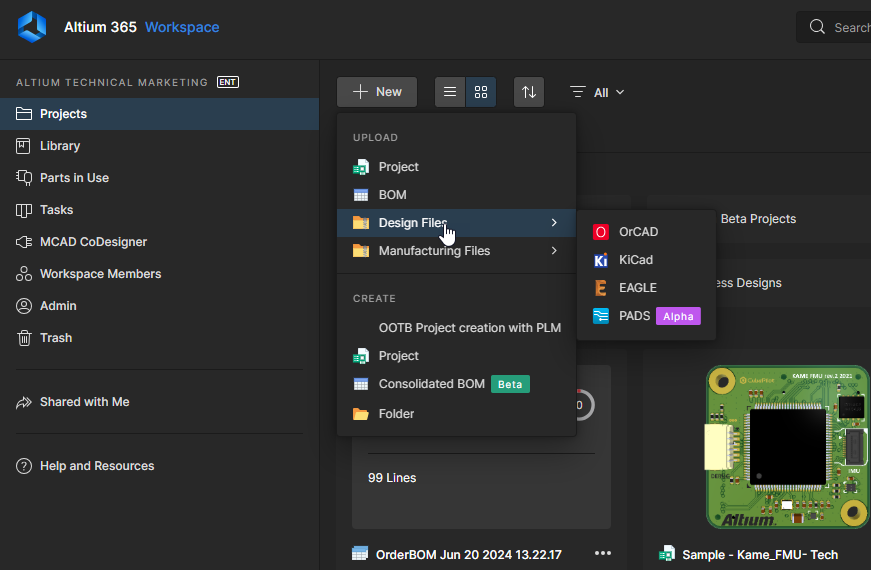Click the Altium 365 logo icon
Image resolution: width=871 pixels, height=570 pixels.
32,27
